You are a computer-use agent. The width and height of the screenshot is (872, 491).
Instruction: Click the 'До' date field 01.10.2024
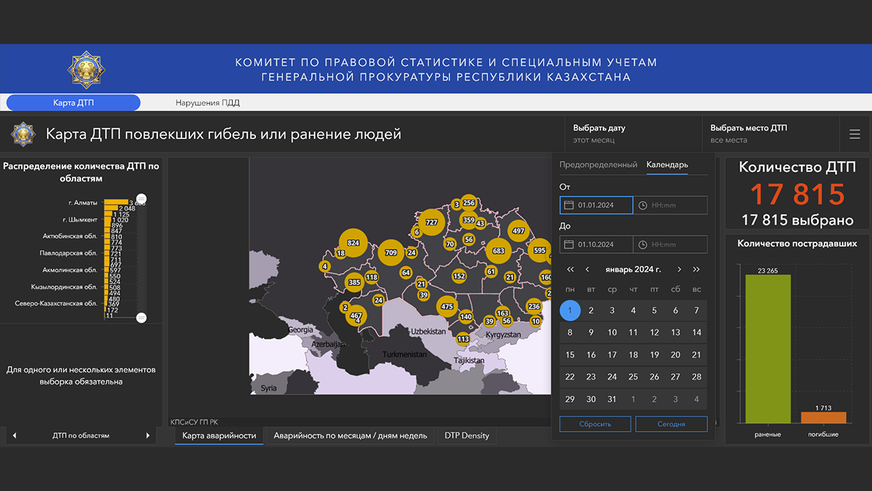(x=596, y=244)
